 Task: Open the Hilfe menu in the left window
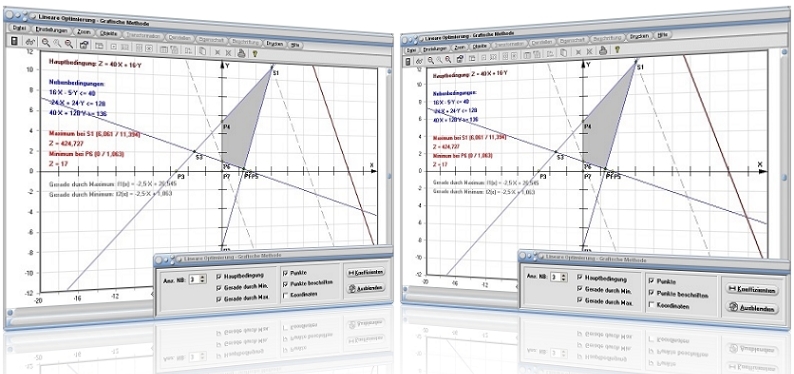coord(294,45)
